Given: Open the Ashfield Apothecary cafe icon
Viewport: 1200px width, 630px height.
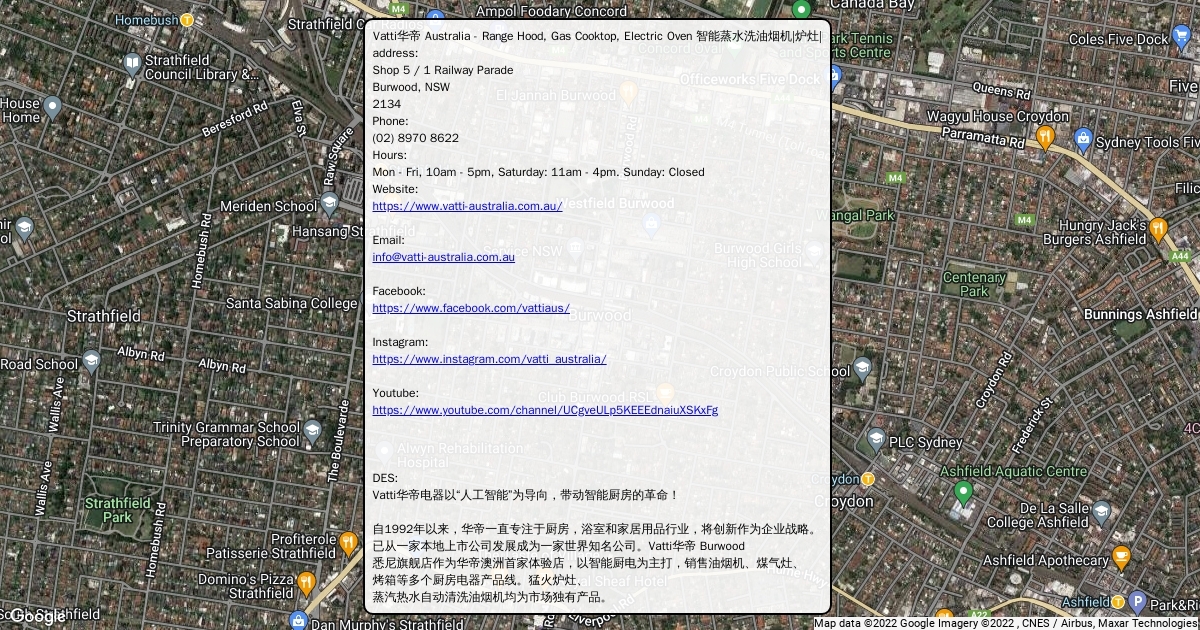Looking at the screenshot, I should [x=1121, y=558].
